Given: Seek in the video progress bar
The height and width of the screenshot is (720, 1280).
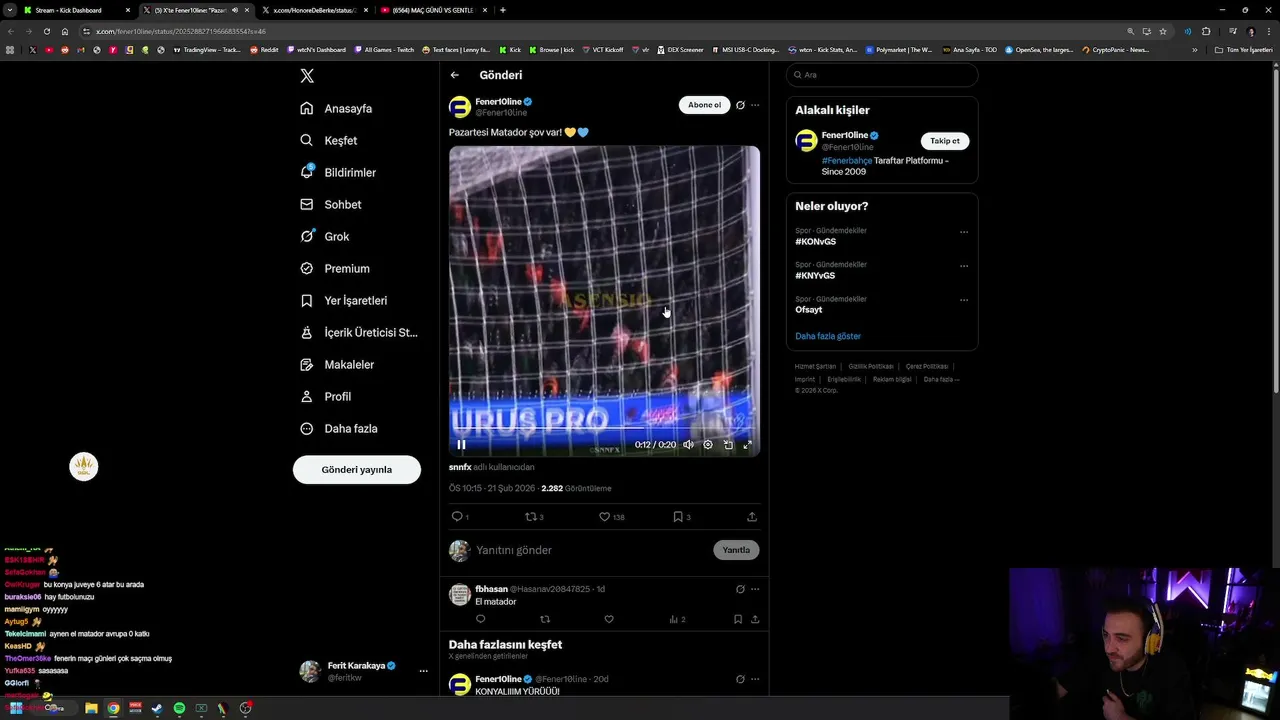Looking at the screenshot, I should [604, 428].
